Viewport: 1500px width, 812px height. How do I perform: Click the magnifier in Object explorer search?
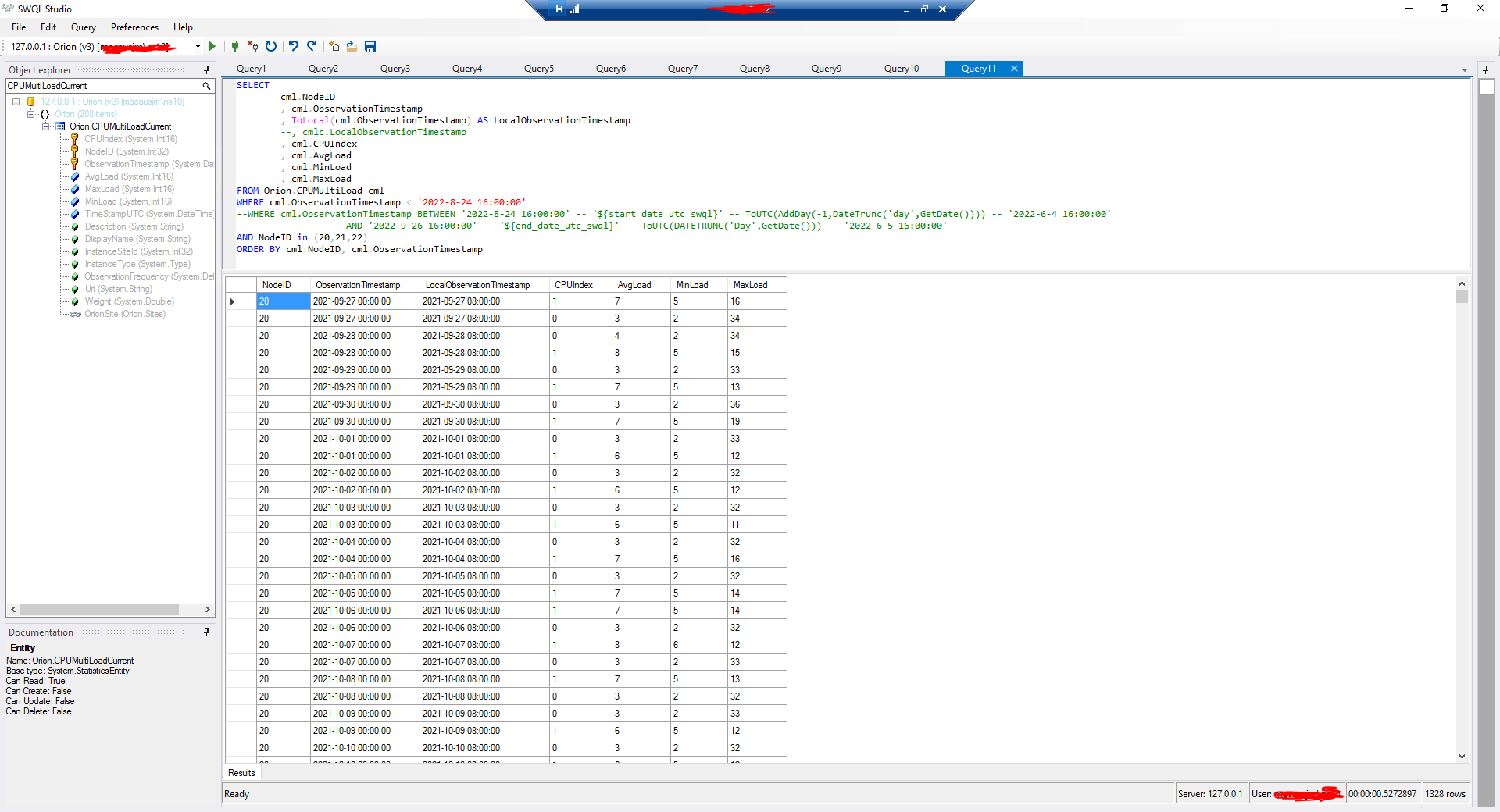click(x=206, y=86)
